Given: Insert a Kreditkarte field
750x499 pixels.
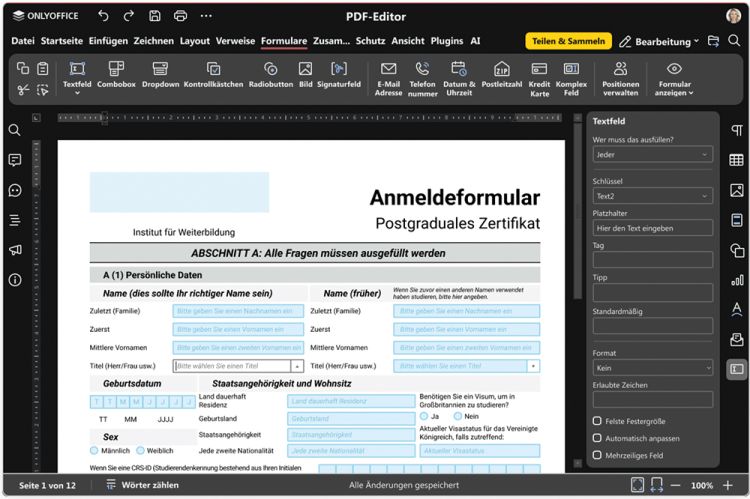Looking at the screenshot, I should pyautogui.click(x=540, y=79).
